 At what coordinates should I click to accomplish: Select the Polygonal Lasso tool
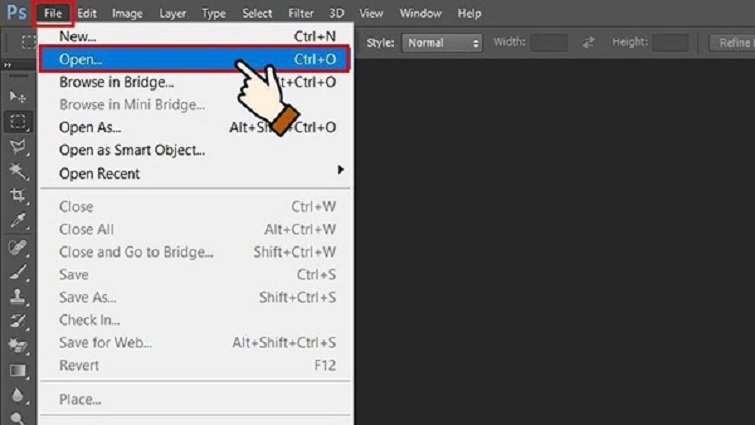point(18,146)
